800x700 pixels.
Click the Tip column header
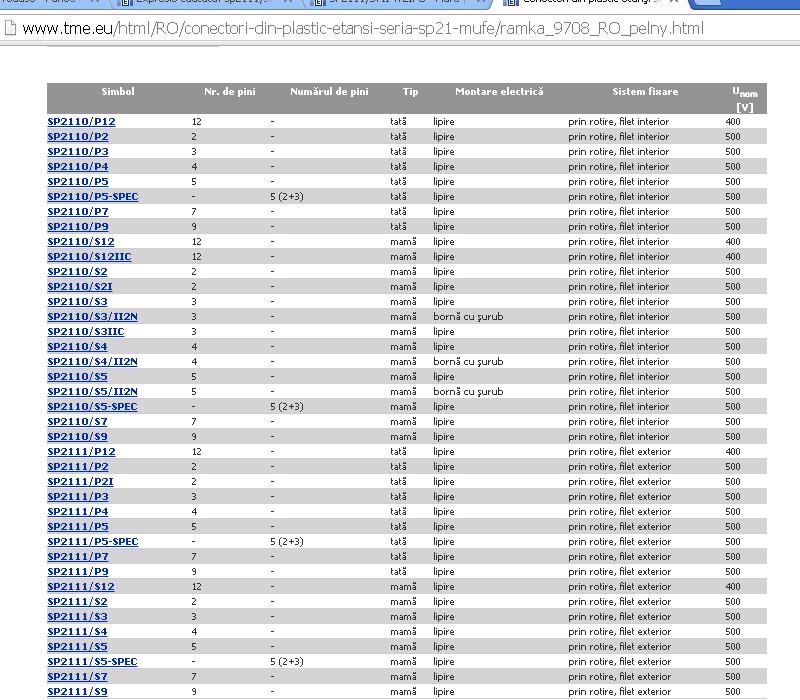click(410, 92)
